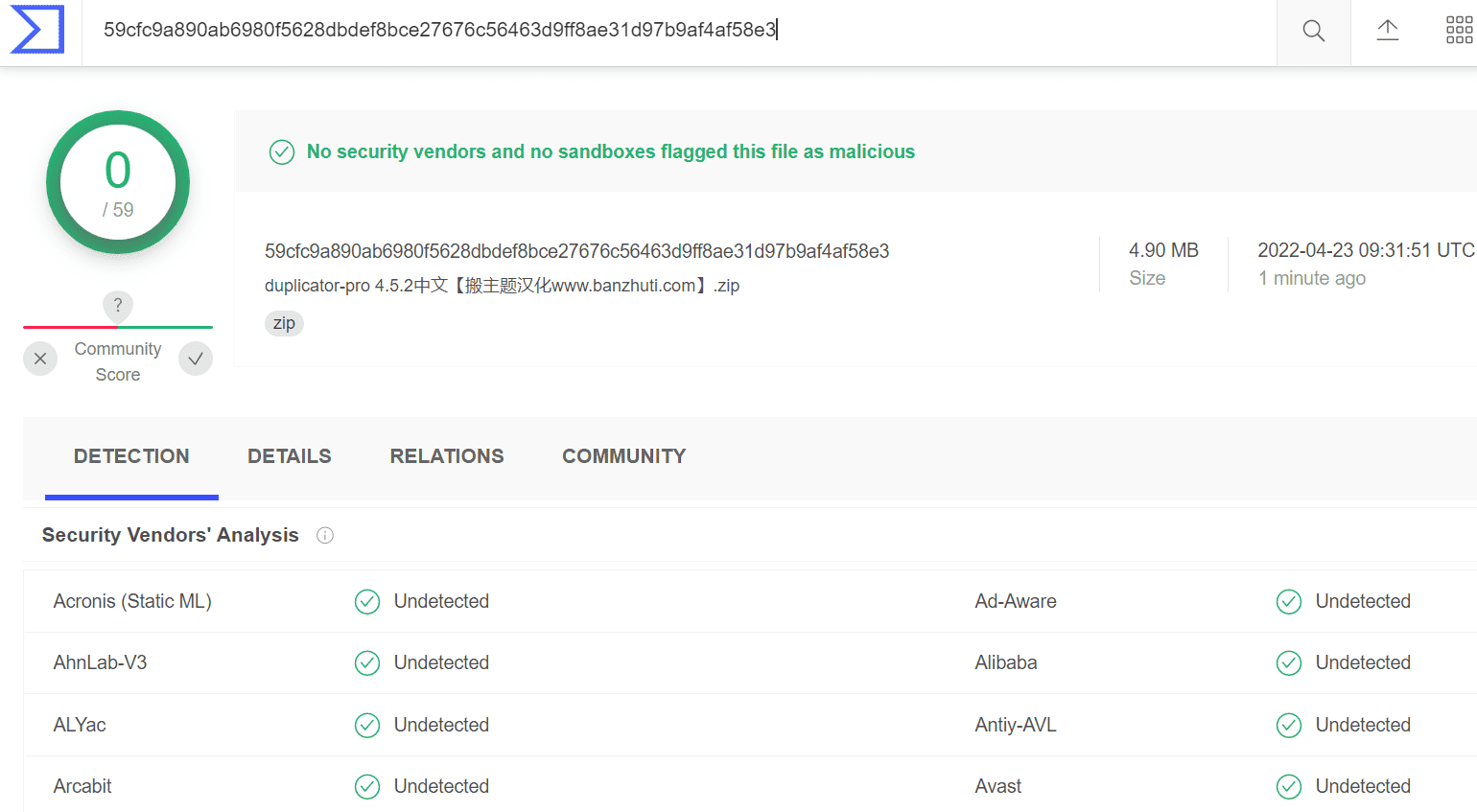Click the hash search input field
The height and width of the screenshot is (812, 1477).
coord(679,31)
